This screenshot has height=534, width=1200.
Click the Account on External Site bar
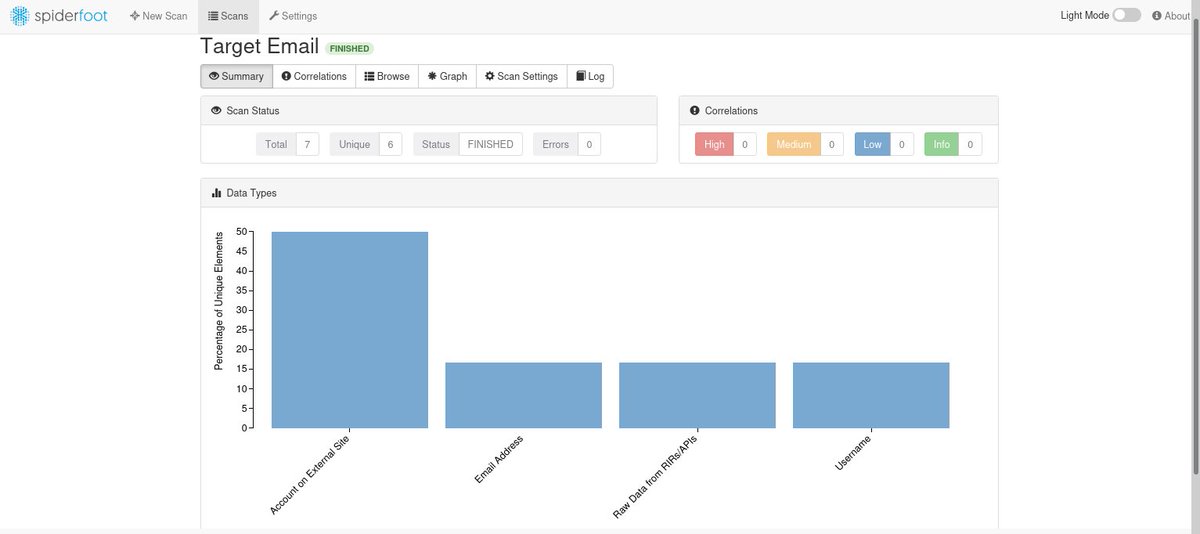click(350, 330)
